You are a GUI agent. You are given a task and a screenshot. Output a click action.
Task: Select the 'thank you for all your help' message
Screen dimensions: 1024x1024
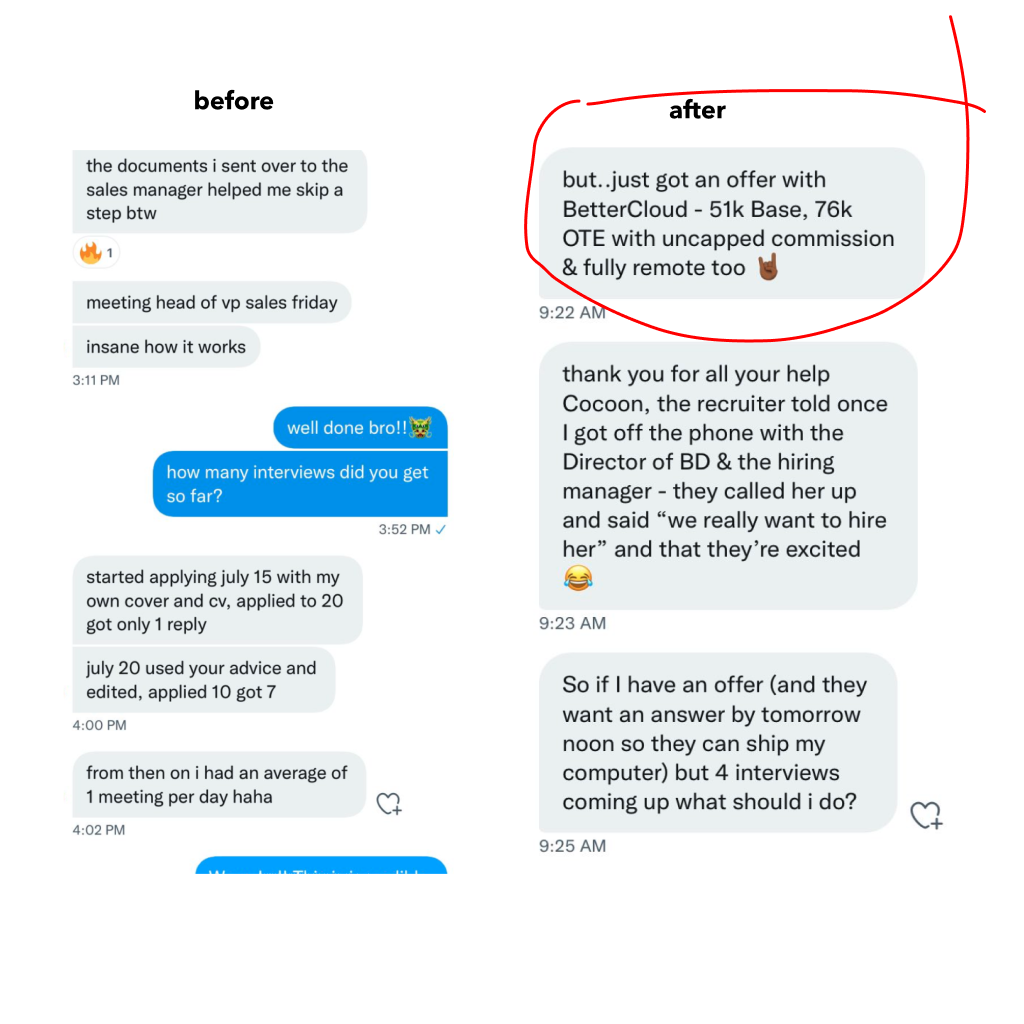click(727, 475)
